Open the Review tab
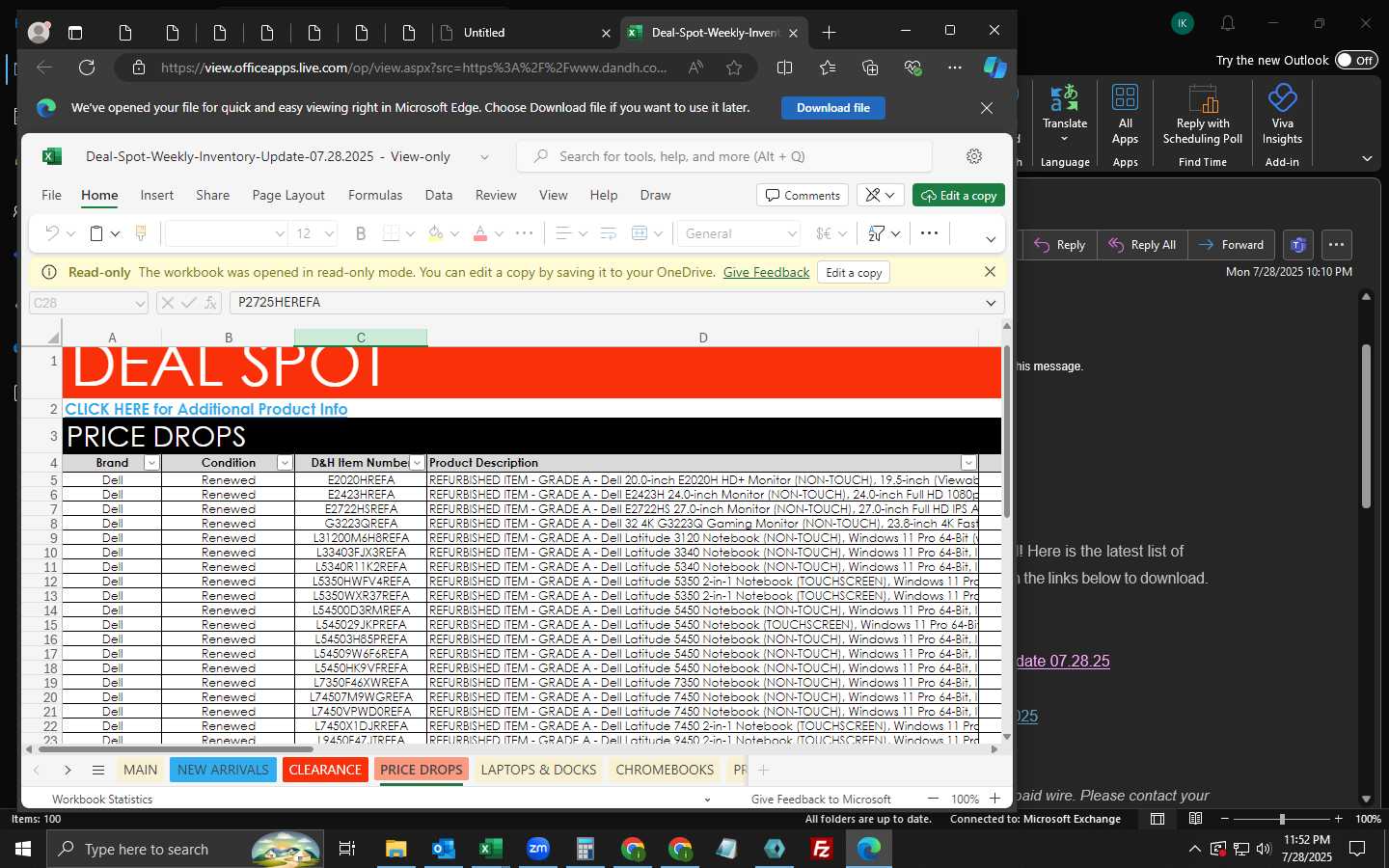The image size is (1389, 868). 496,195
